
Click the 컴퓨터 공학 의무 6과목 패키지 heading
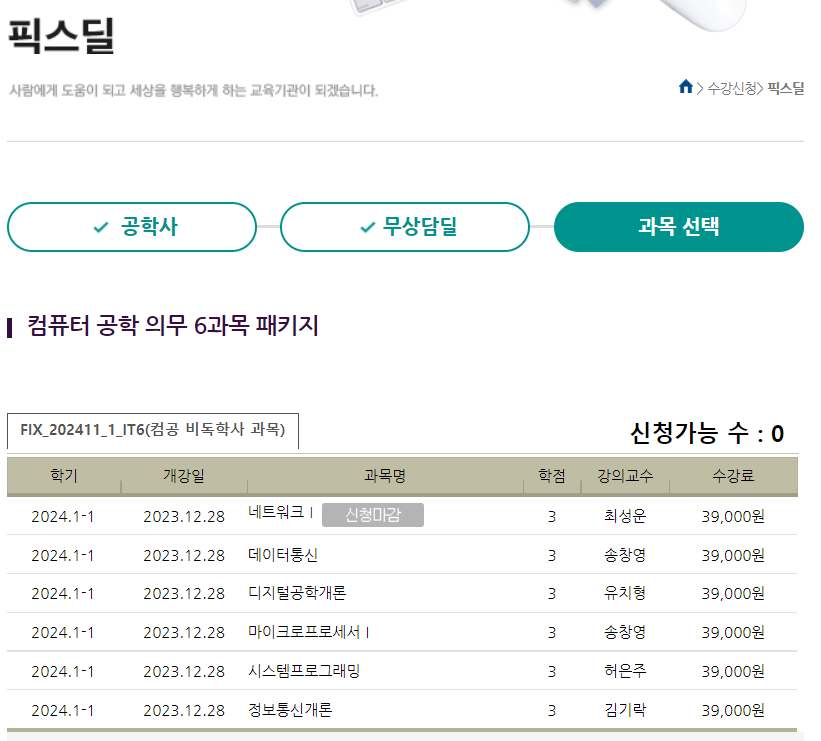[x=173, y=326]
